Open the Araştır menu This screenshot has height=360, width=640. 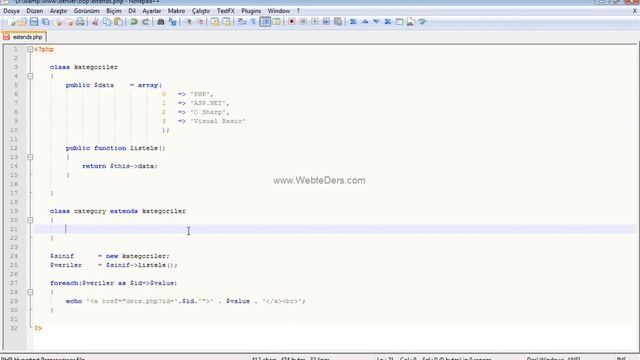point(58,11)
